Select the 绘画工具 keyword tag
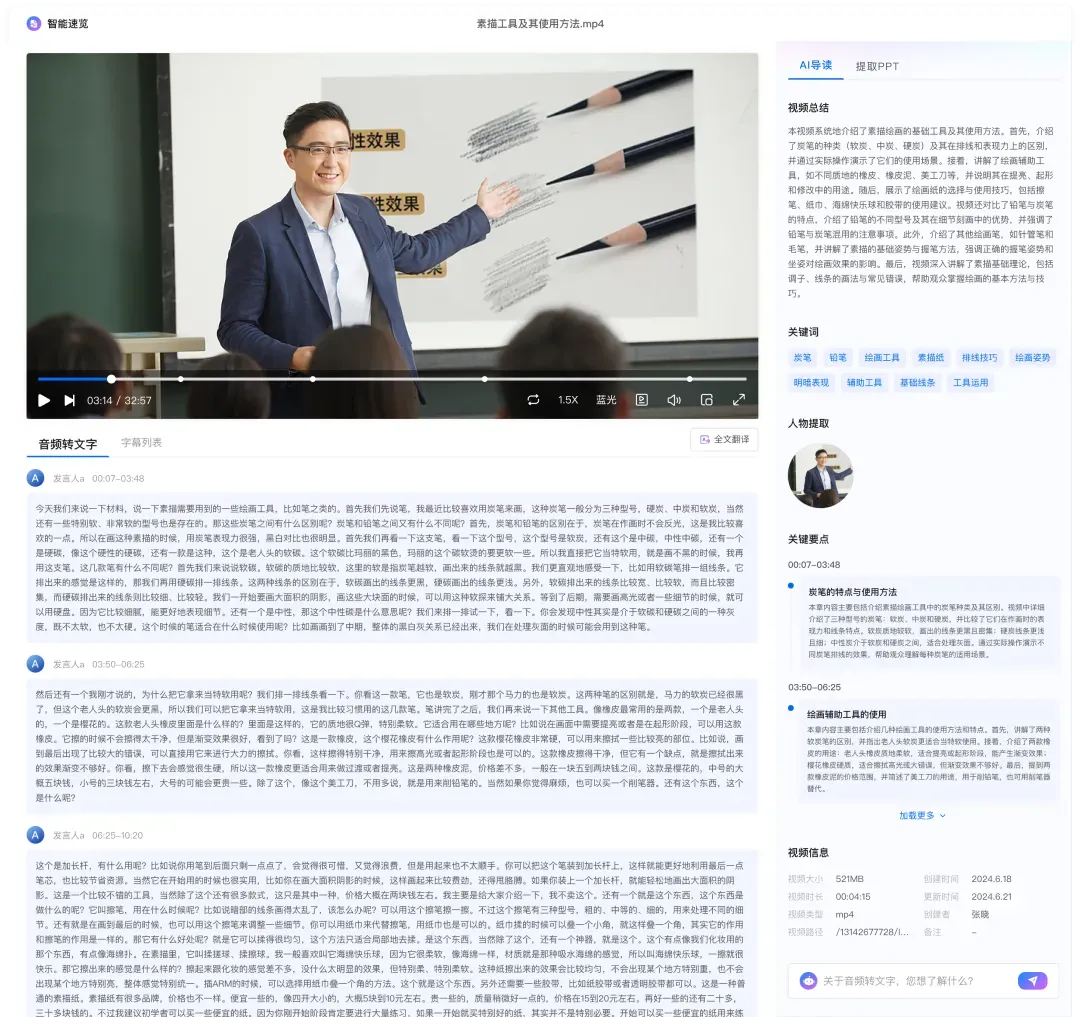This screenshot has width=1080, height=1017. tap(882, 357)
